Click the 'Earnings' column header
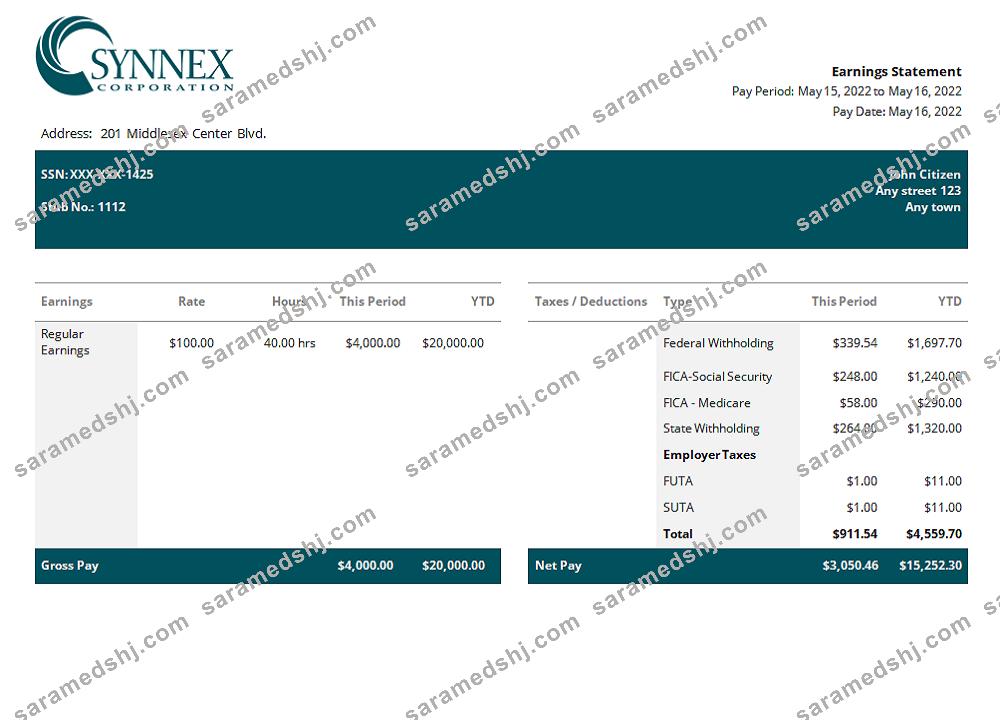The height and width of the screenshot is (720, 1000). [66, 301]
